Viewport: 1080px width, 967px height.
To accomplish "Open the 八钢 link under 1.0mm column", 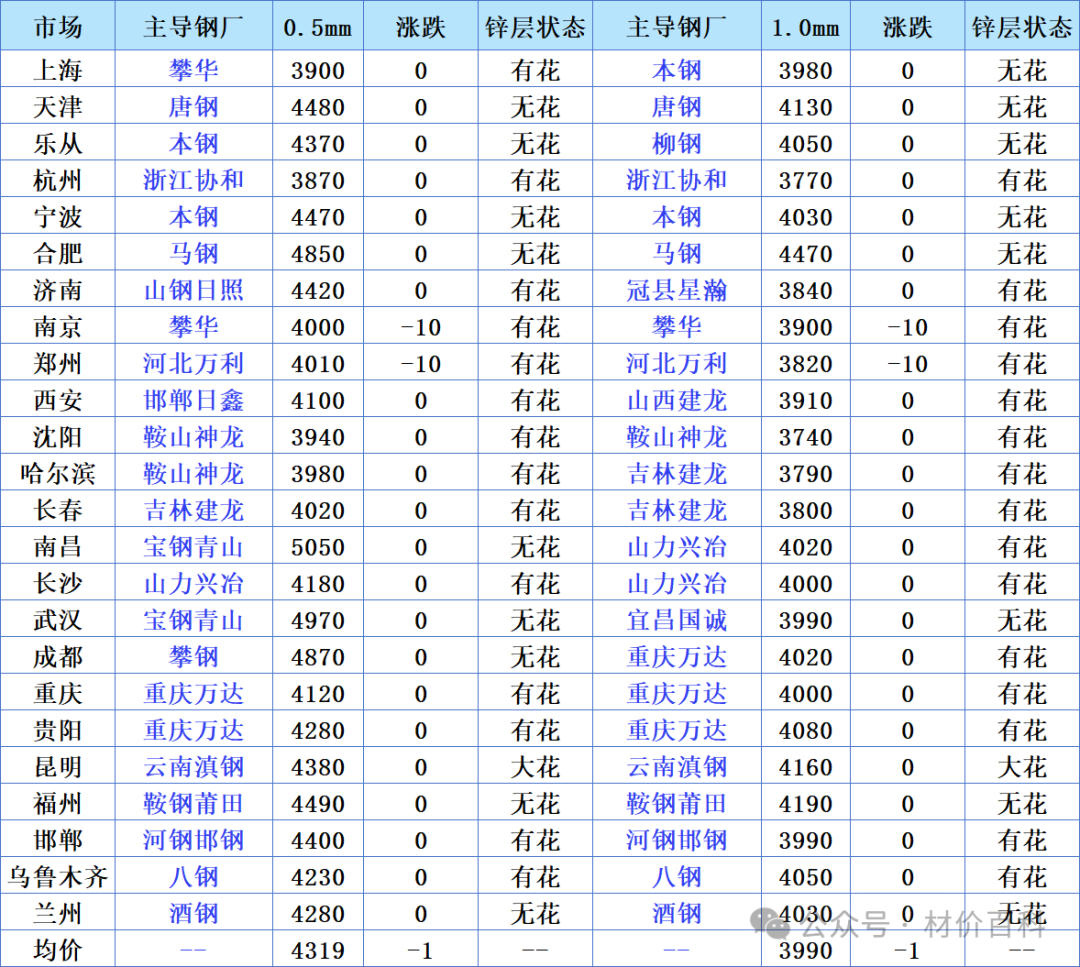I will point(676,877).
